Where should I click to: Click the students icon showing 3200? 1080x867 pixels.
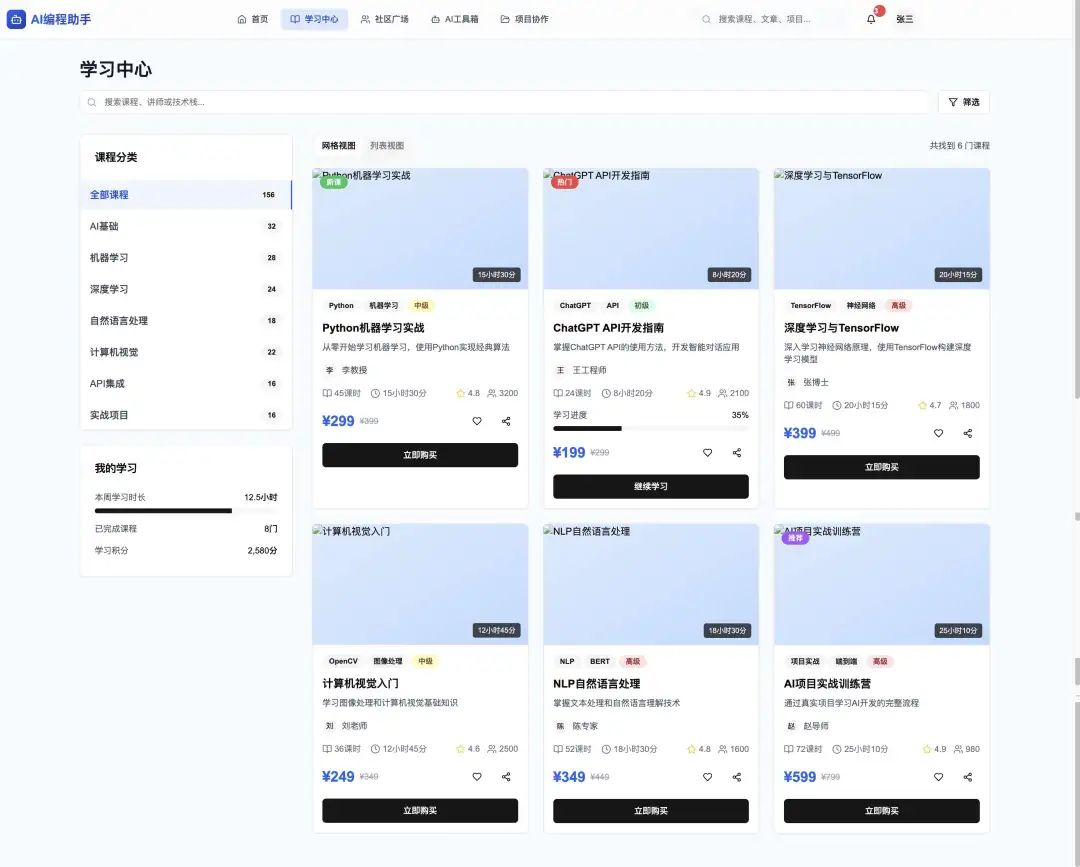[491, 393]
